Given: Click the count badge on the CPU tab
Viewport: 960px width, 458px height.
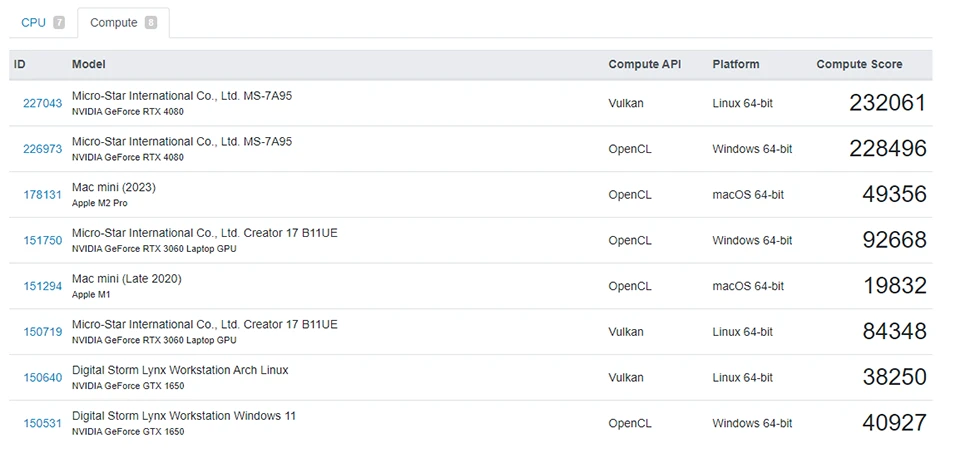Looking at the screenshot, I should (x=59, y=22).
